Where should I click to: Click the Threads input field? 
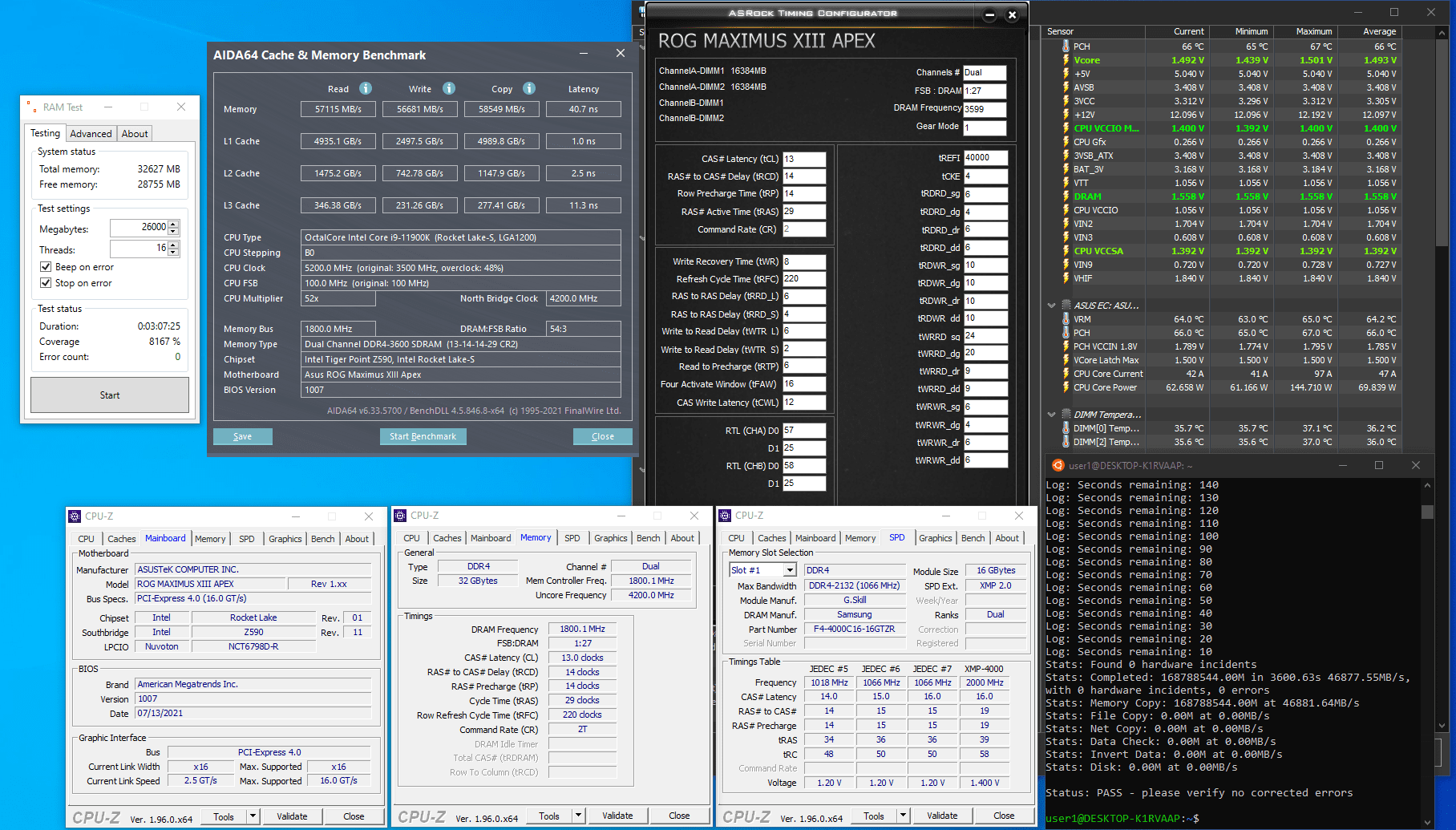(139, 249)
